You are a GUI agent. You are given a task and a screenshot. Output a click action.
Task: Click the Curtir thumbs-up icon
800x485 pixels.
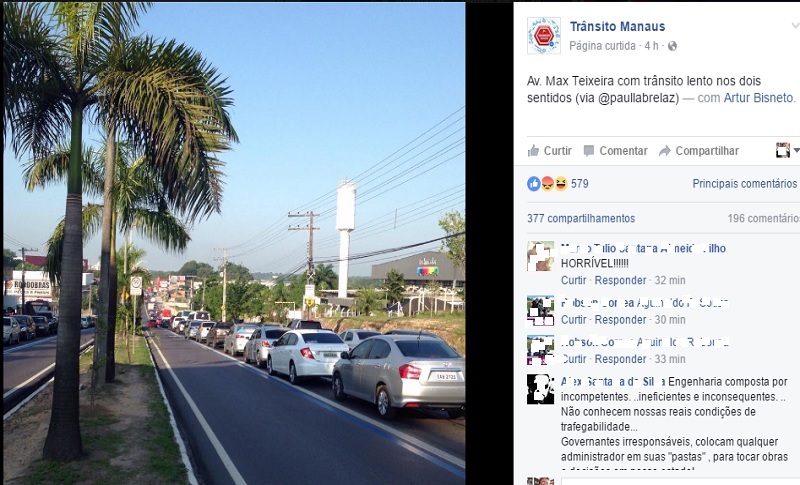(x=533, y=150)
